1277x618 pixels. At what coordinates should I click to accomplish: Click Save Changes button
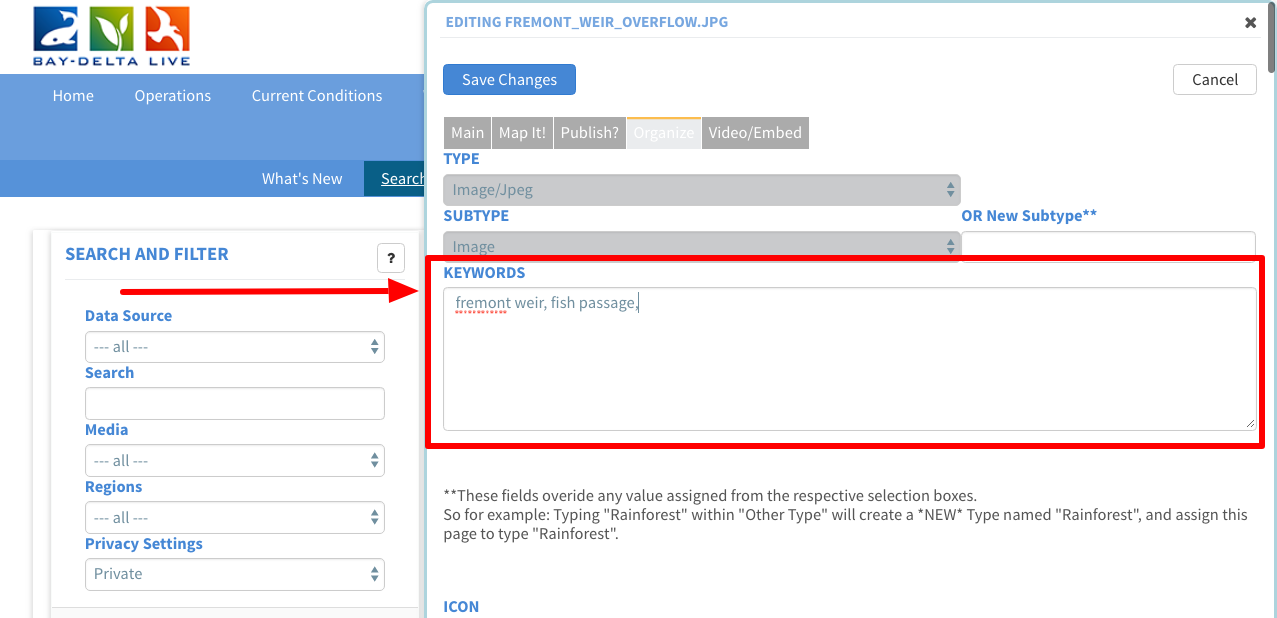click(509, 80)
